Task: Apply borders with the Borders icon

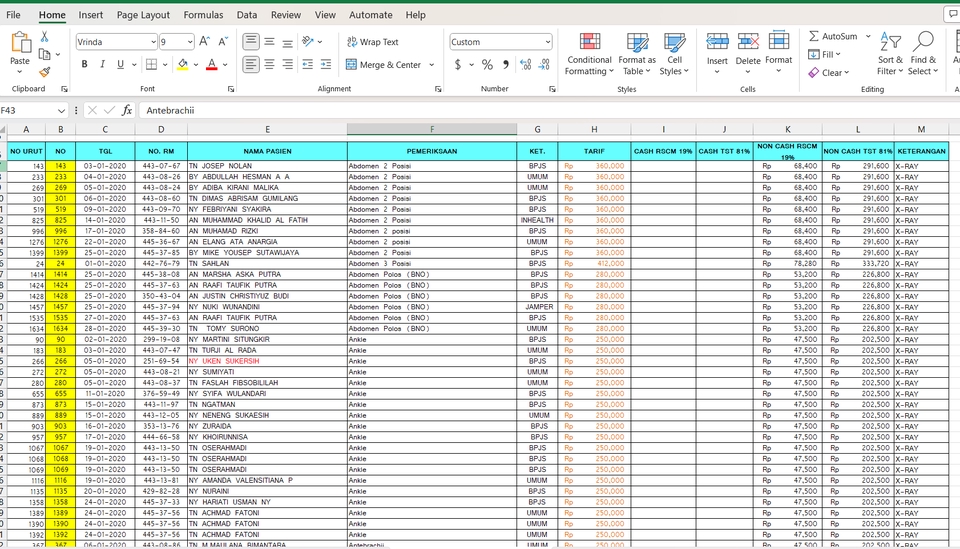Action: point(152,64)
